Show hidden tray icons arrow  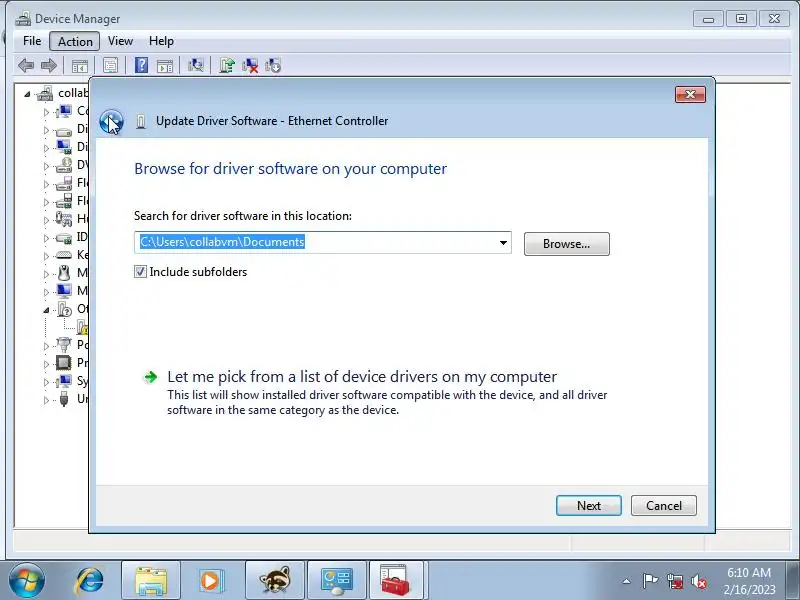tap(627, 581)
